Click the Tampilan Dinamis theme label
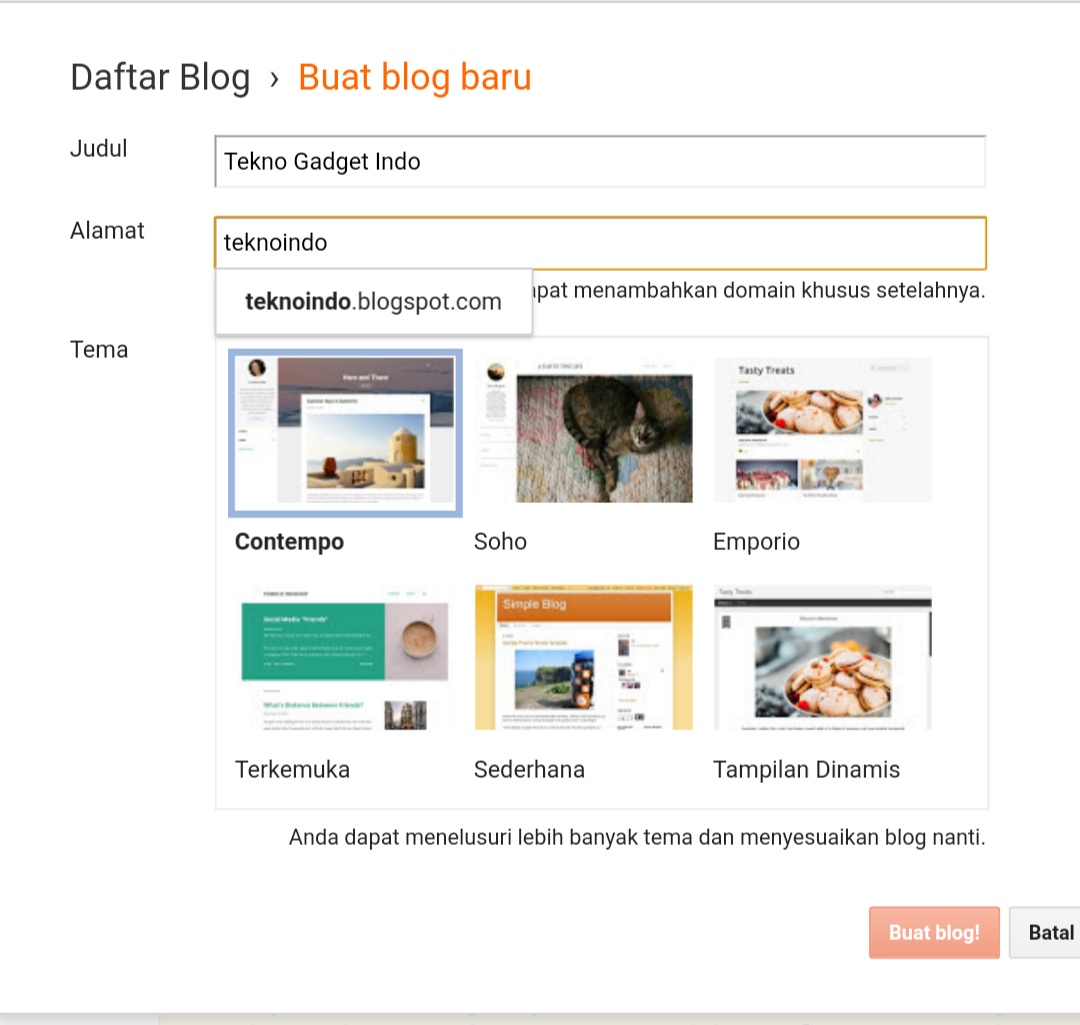This screenshot has width=1080, height=1025. click(806, 769)
